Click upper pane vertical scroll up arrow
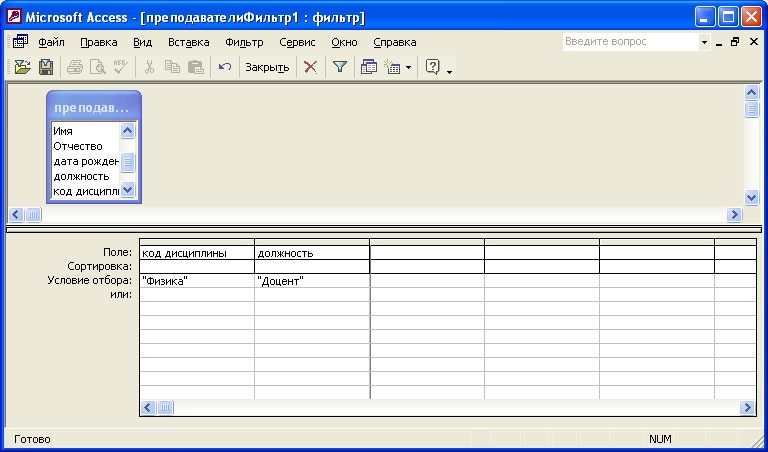The image size is (768, 452). [751, 92]
